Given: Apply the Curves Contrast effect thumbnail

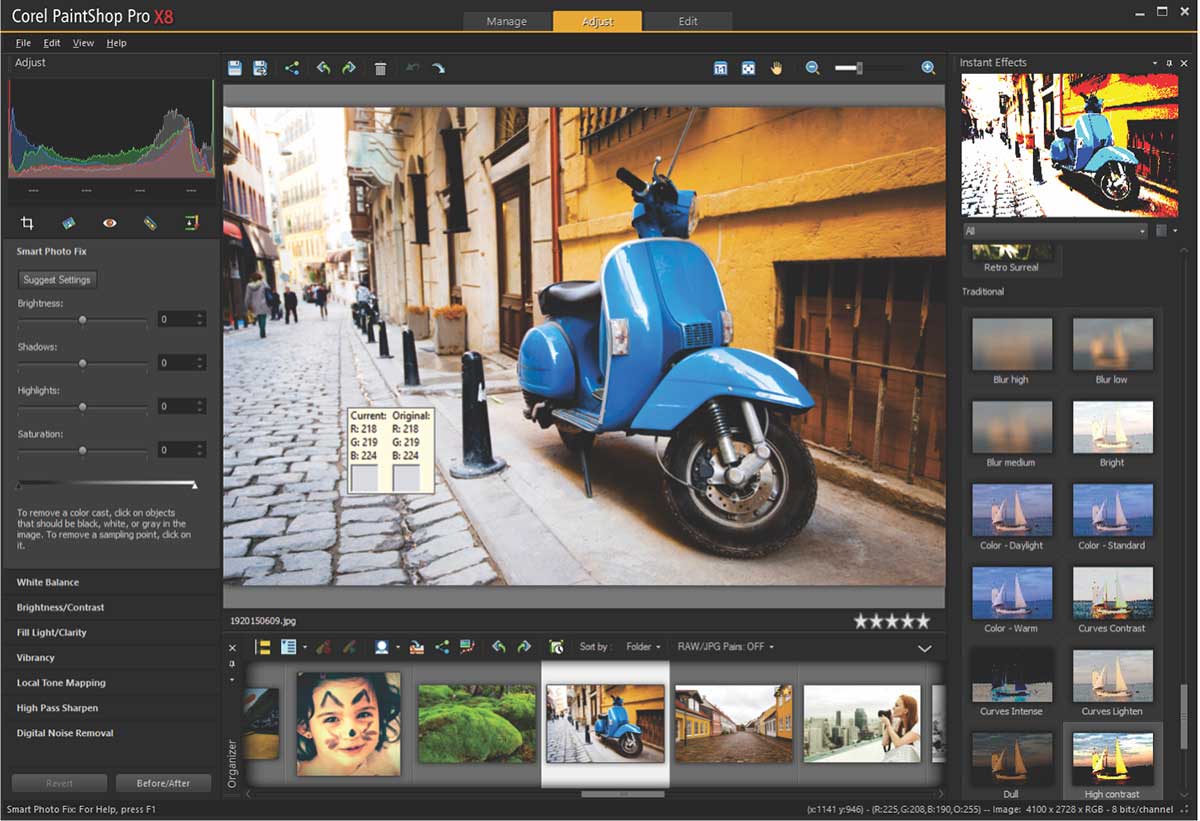Looking at the screenshot, I should click(1112, 593).
